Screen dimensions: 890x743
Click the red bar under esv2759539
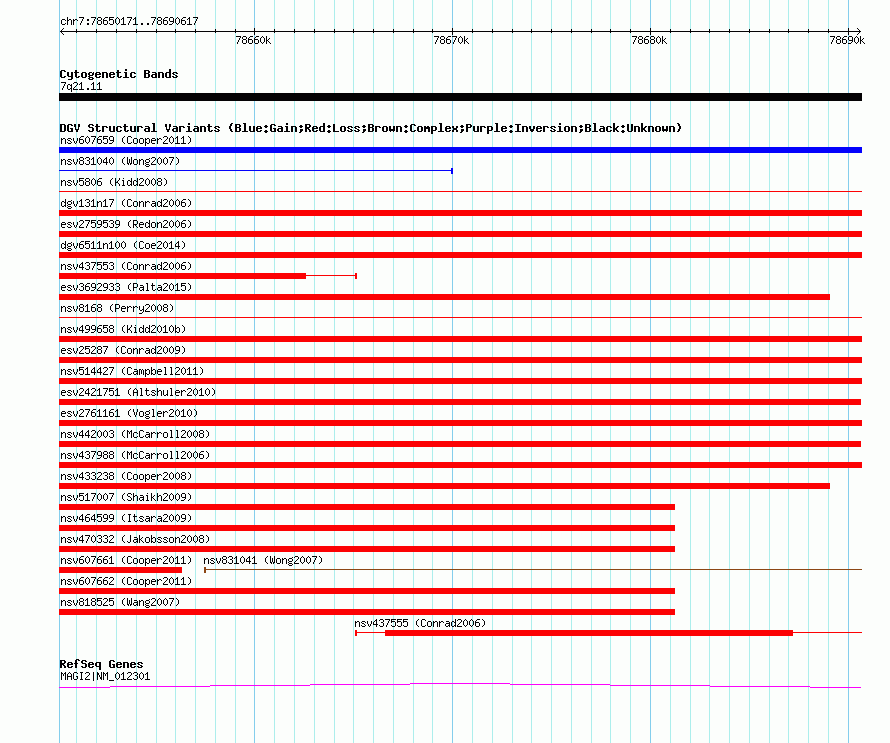pyautogui.click(x=460, y=234)
